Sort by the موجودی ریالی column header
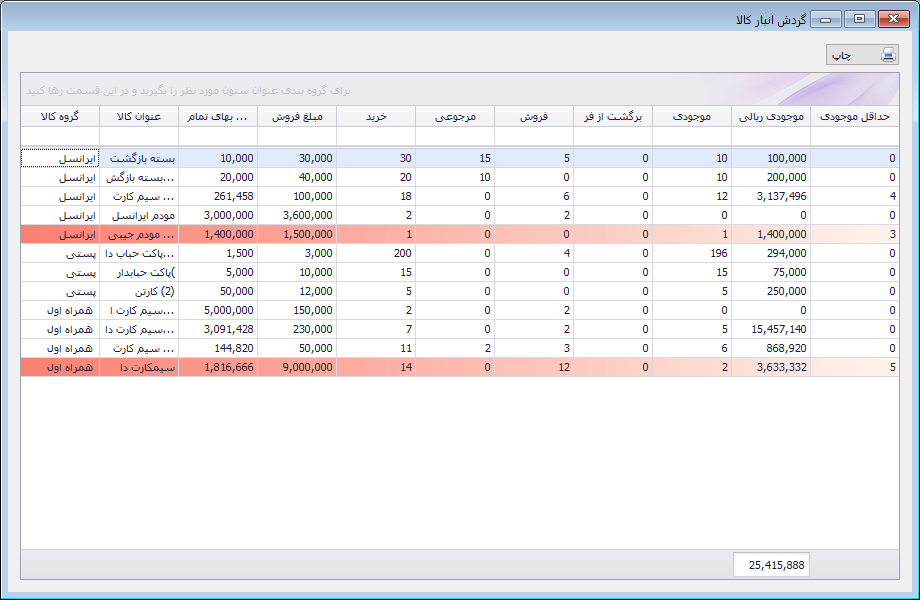 [x=771, y=116]
